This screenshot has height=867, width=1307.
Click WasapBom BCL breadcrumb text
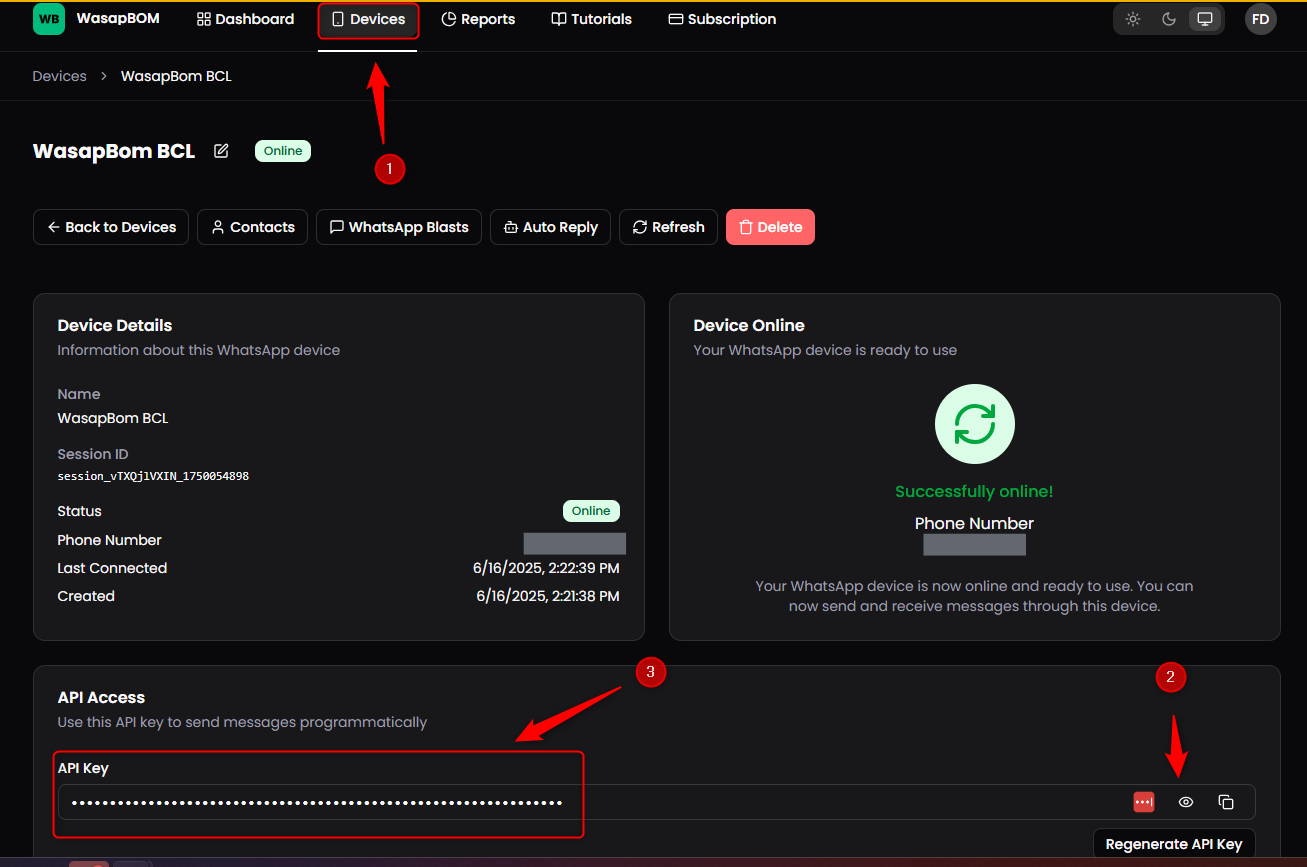(176, 76)
